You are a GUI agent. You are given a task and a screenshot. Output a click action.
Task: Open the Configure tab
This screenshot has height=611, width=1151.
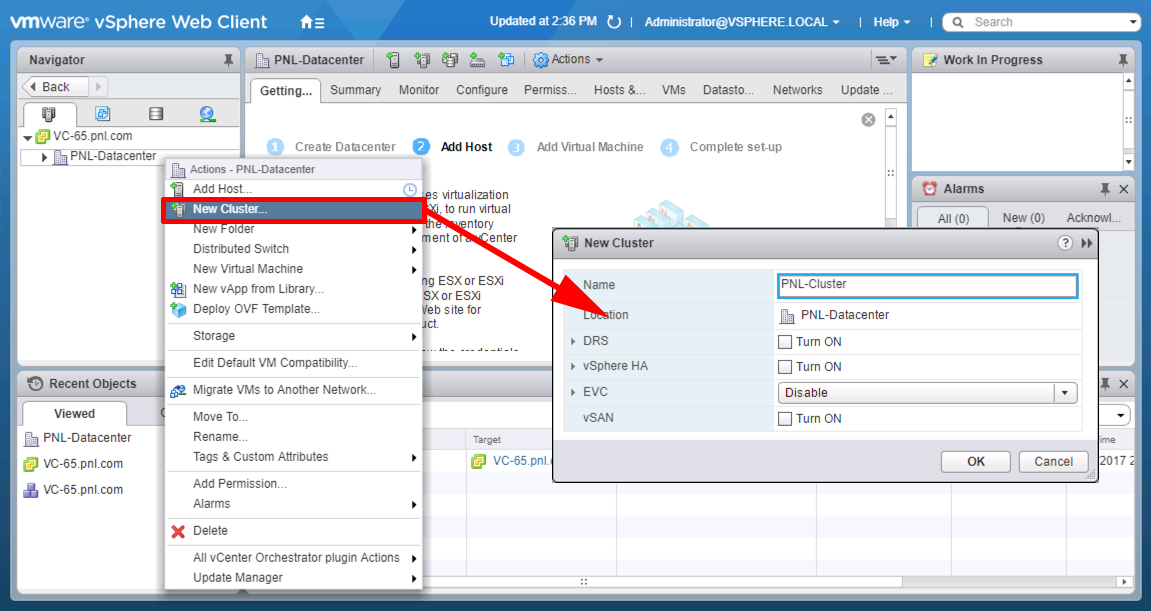pos(482,90)
